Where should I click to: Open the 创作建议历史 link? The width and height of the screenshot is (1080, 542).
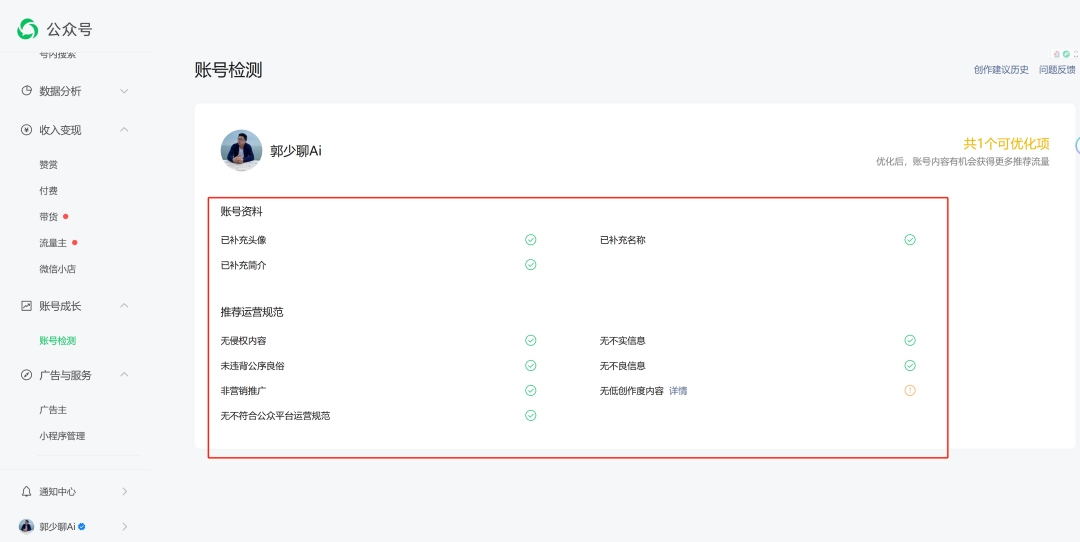(x=1001, y=70)
